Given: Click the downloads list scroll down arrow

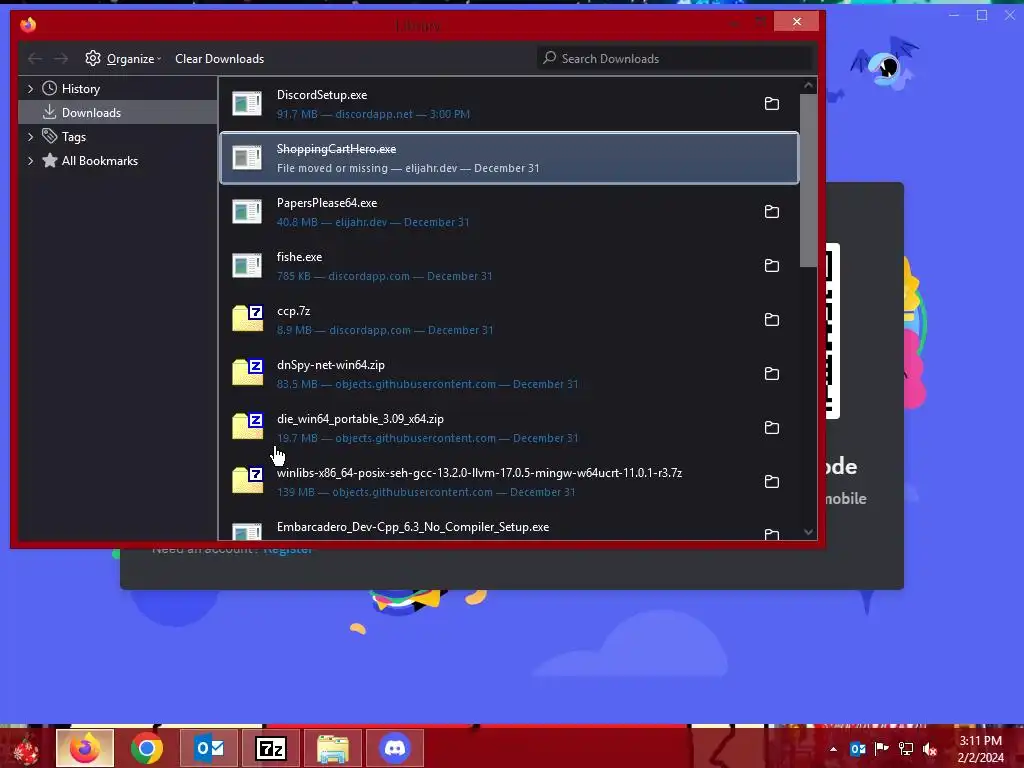Looking at the screenshot, I should pos(808,532).
